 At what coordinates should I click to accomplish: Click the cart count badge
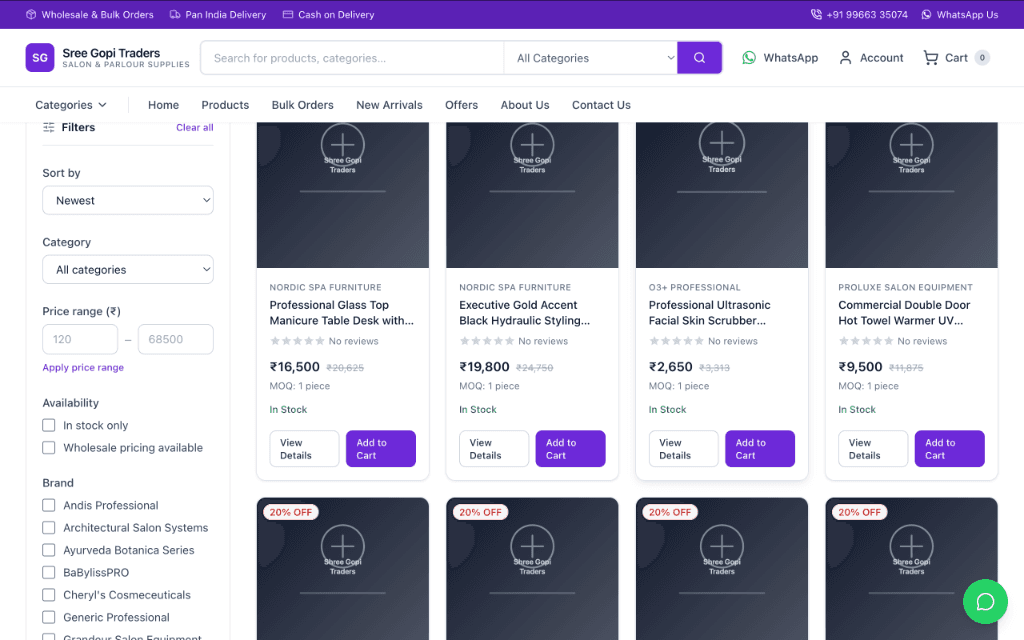[982, 57]
